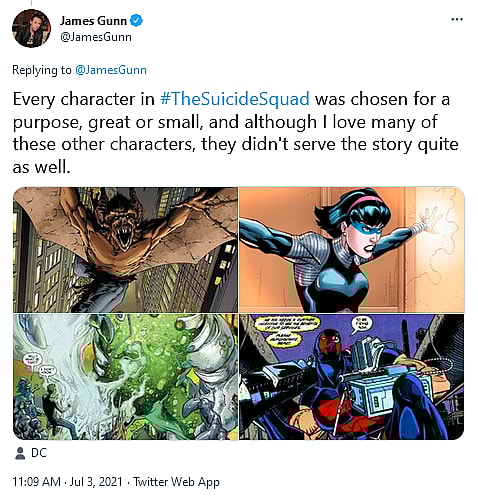478x497 pixels.
Task: Click the tweet body text paragraph
Action: click(235, 133)
